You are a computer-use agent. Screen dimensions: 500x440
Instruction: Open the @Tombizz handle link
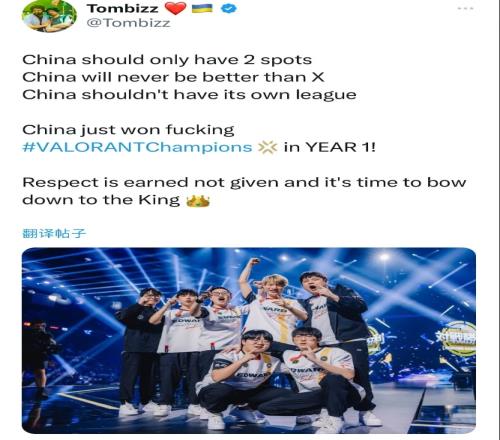[128, 23]
